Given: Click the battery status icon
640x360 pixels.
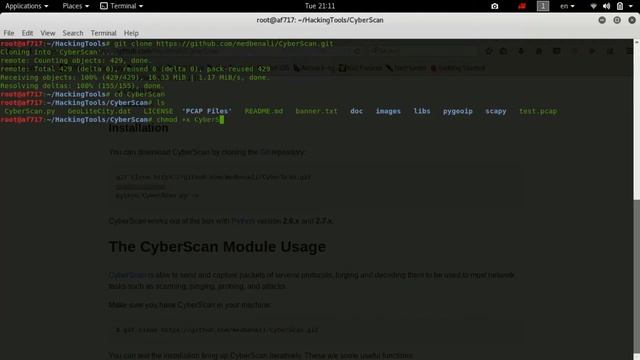Looking at the screenshot, I should pyautogui.click(x=620, y=6).
